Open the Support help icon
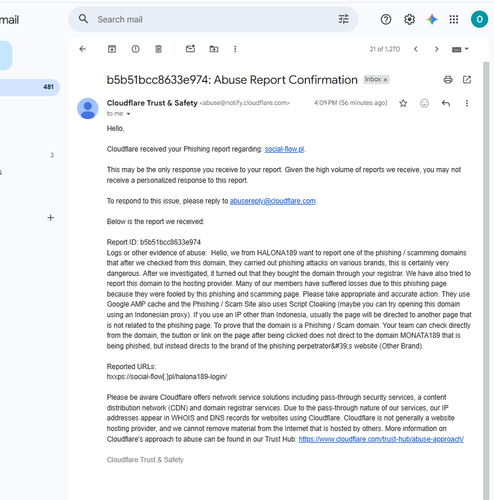Viewport: 494px width, 500px height. [x=386, y=20]
